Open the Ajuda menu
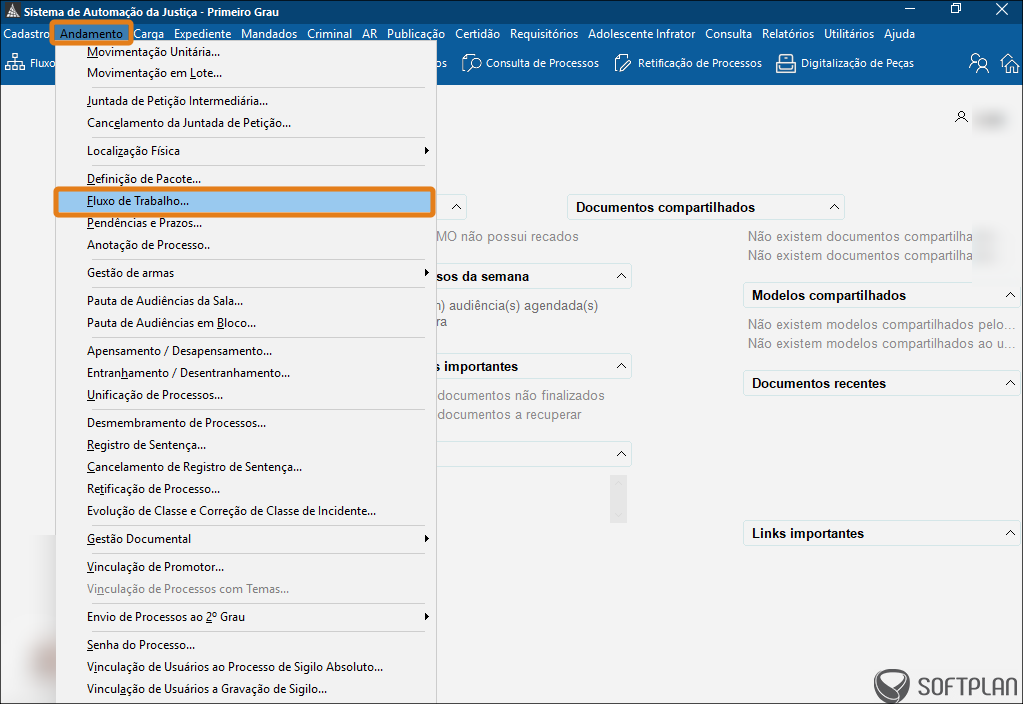This screenshot has width=1023, height=704. [899, 34]
